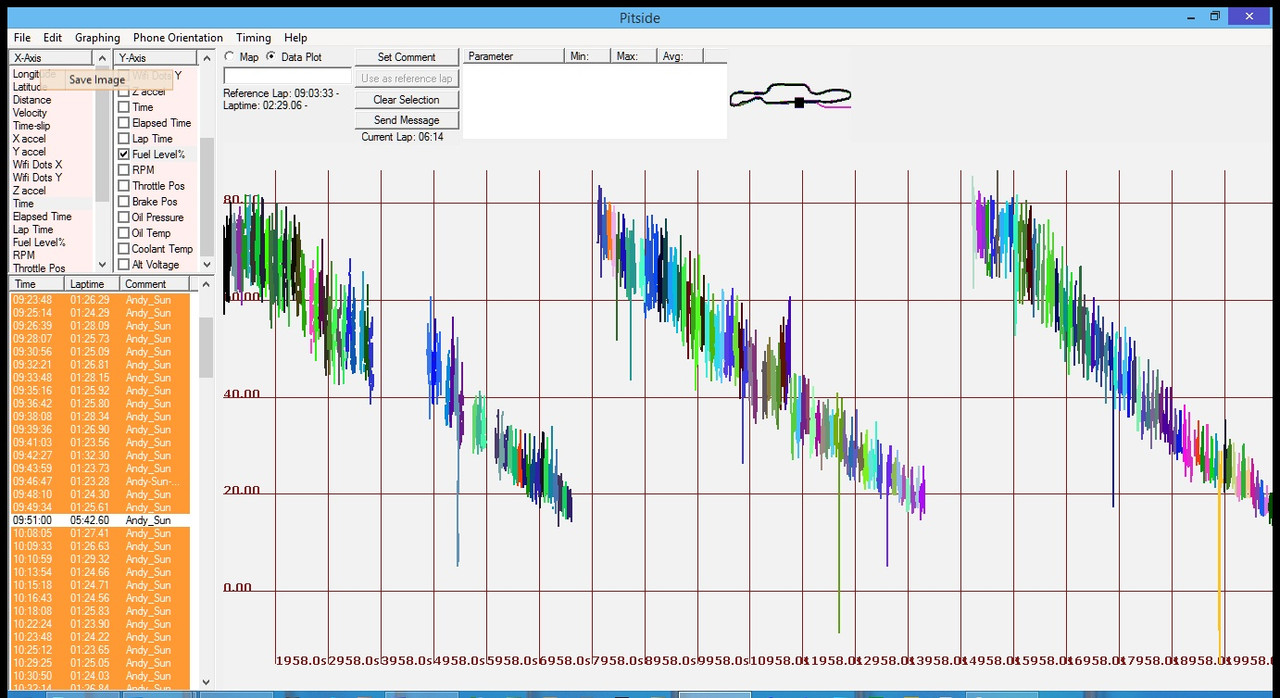The width and height of the screenshot is (1280, 698).
Task: Check the Brake Pos checkbox
Action: [124, 202]
